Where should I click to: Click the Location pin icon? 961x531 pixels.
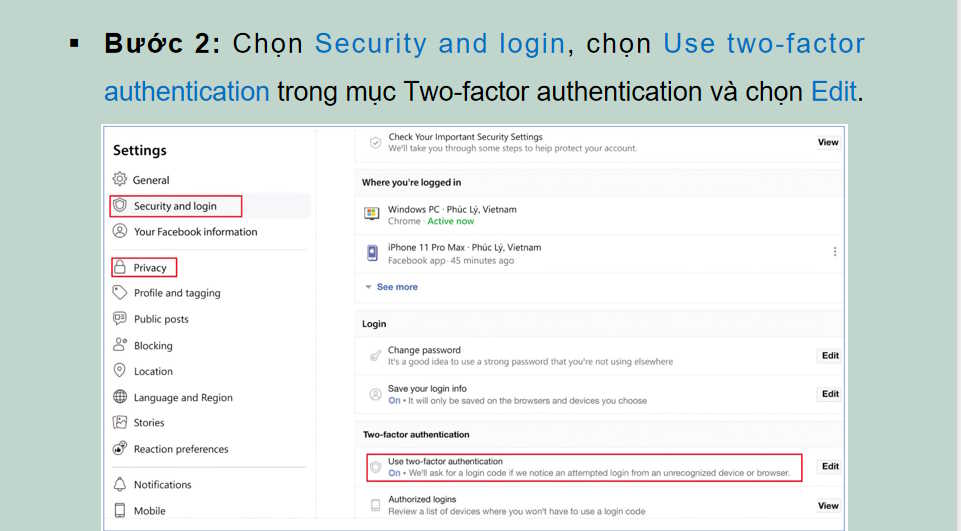click(120, 371)
